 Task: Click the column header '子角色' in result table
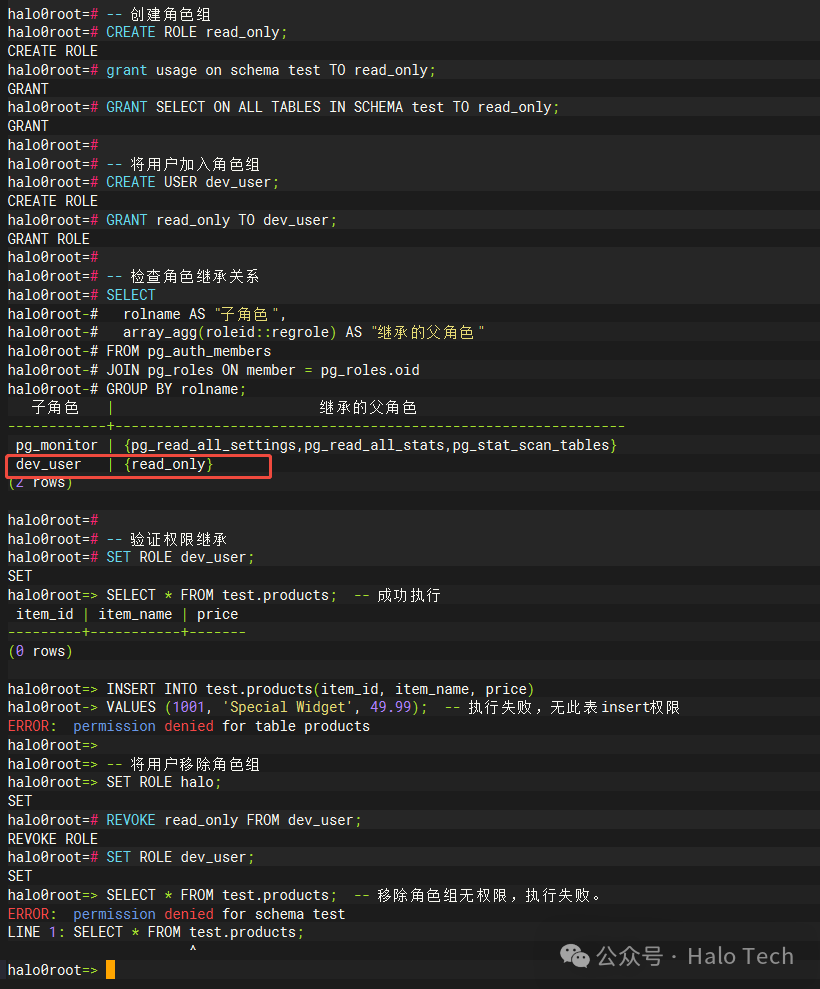pos(55,407)
